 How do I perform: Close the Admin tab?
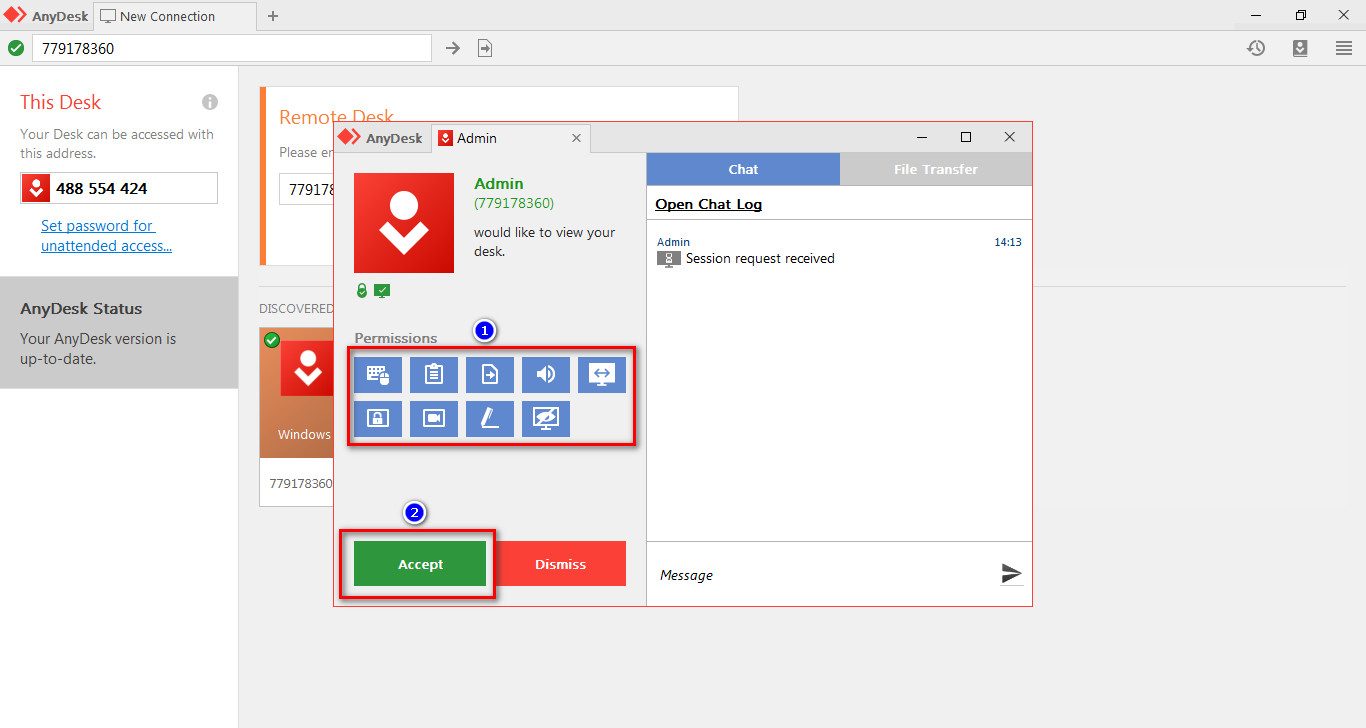click(x=576, y=138)
